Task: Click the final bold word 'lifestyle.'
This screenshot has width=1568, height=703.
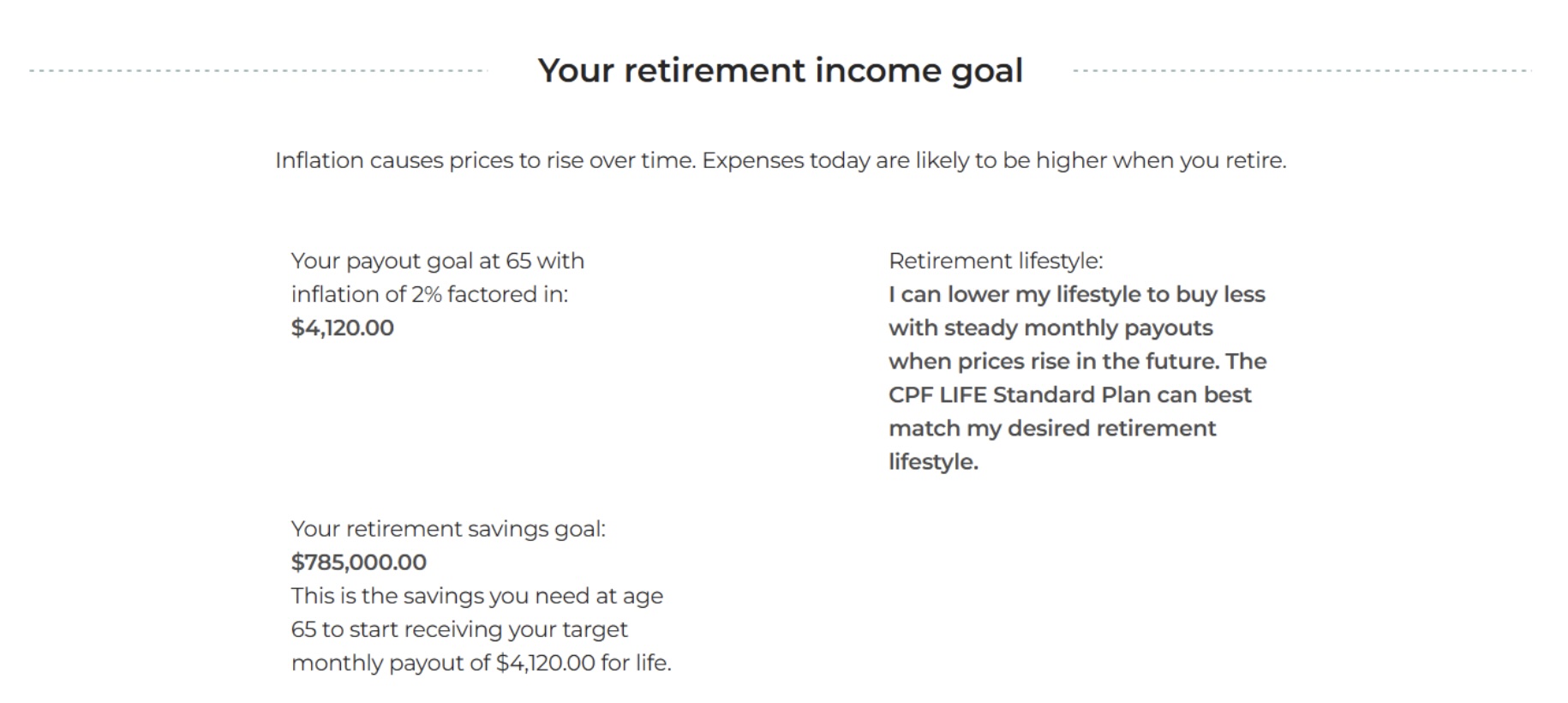Action: coord(933,461)
